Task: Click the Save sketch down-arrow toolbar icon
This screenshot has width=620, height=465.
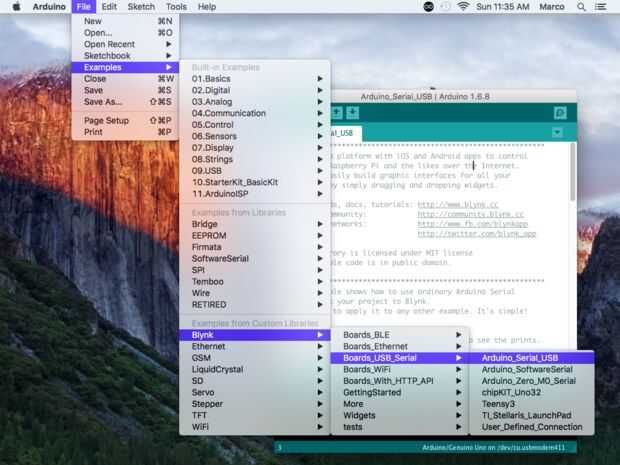Action: [353, 113]
